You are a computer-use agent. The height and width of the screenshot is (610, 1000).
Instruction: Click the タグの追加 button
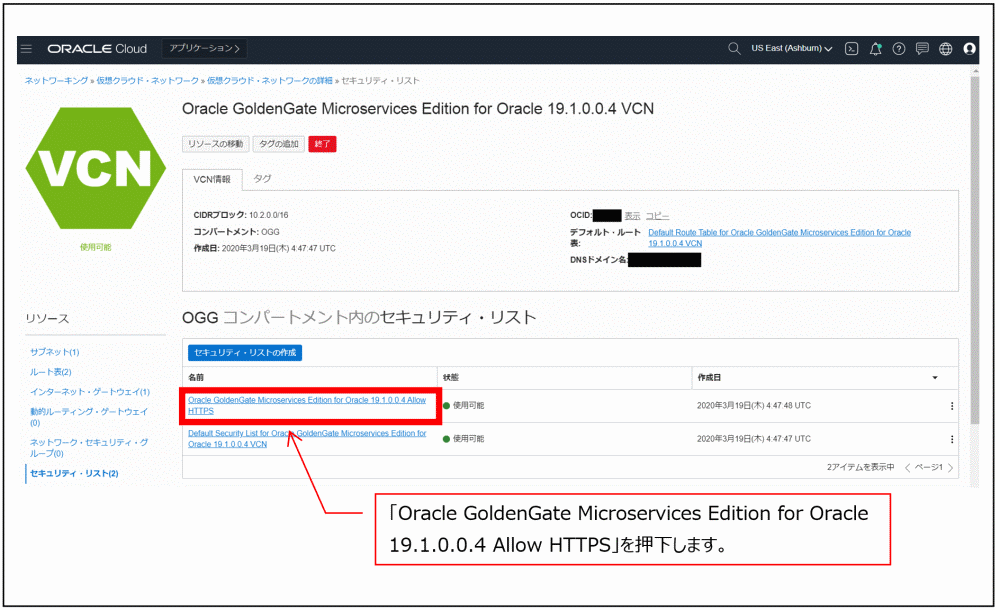[x=279, y=144]
